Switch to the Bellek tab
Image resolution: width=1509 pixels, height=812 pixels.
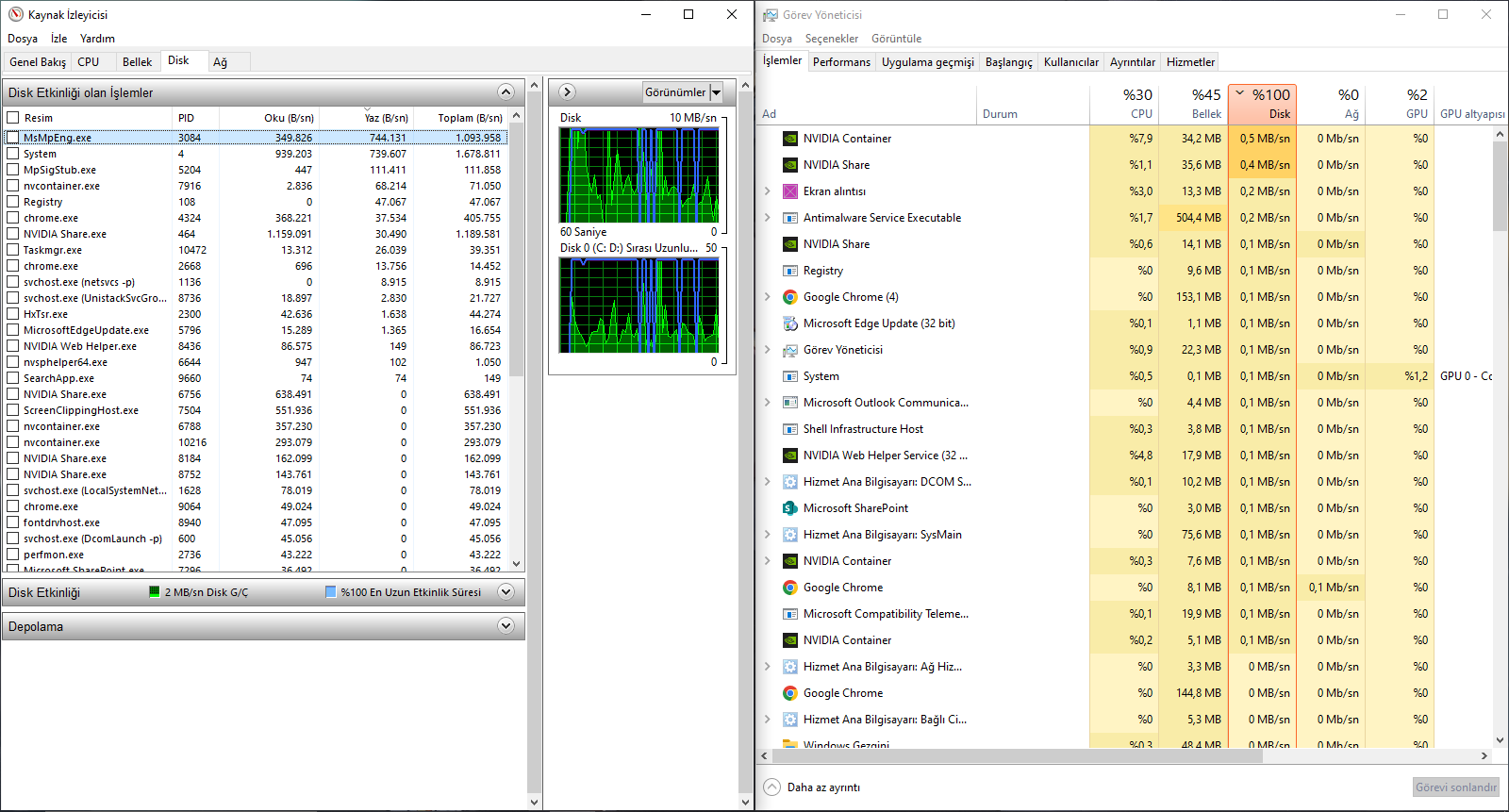(137, 62)
